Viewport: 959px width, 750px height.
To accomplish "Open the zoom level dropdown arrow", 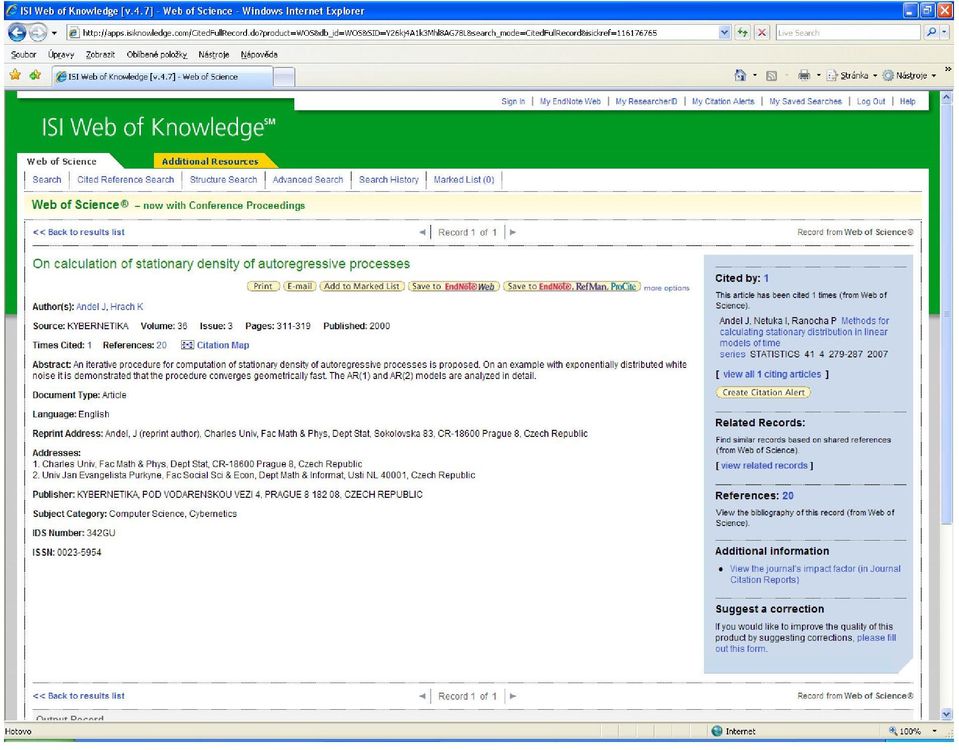I will click(x=935, y=731).
